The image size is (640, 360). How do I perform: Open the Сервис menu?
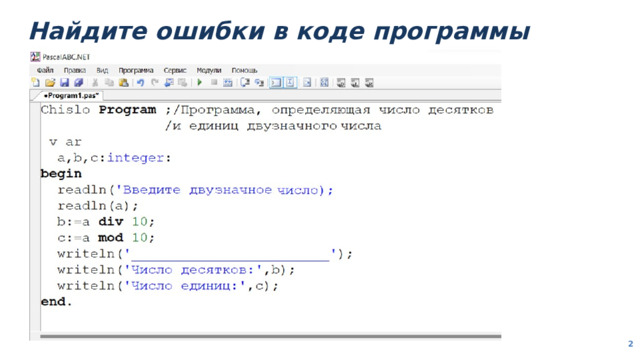click(x=175, y=70)
